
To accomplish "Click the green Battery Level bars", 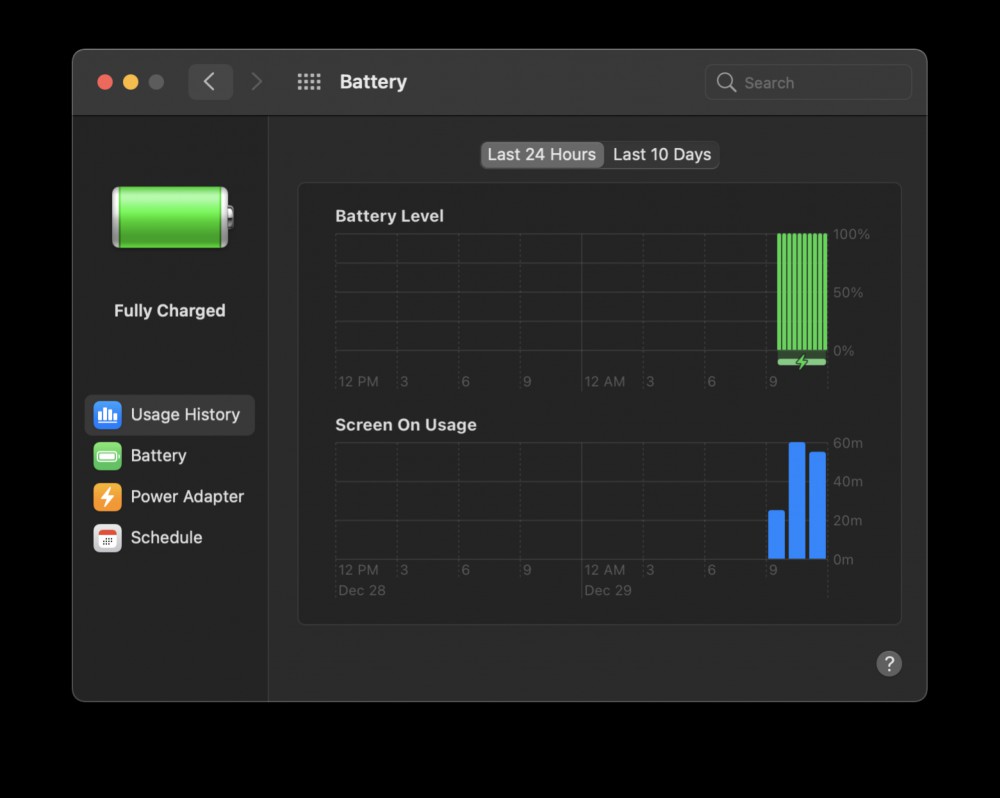I will (x=802, y=292).
